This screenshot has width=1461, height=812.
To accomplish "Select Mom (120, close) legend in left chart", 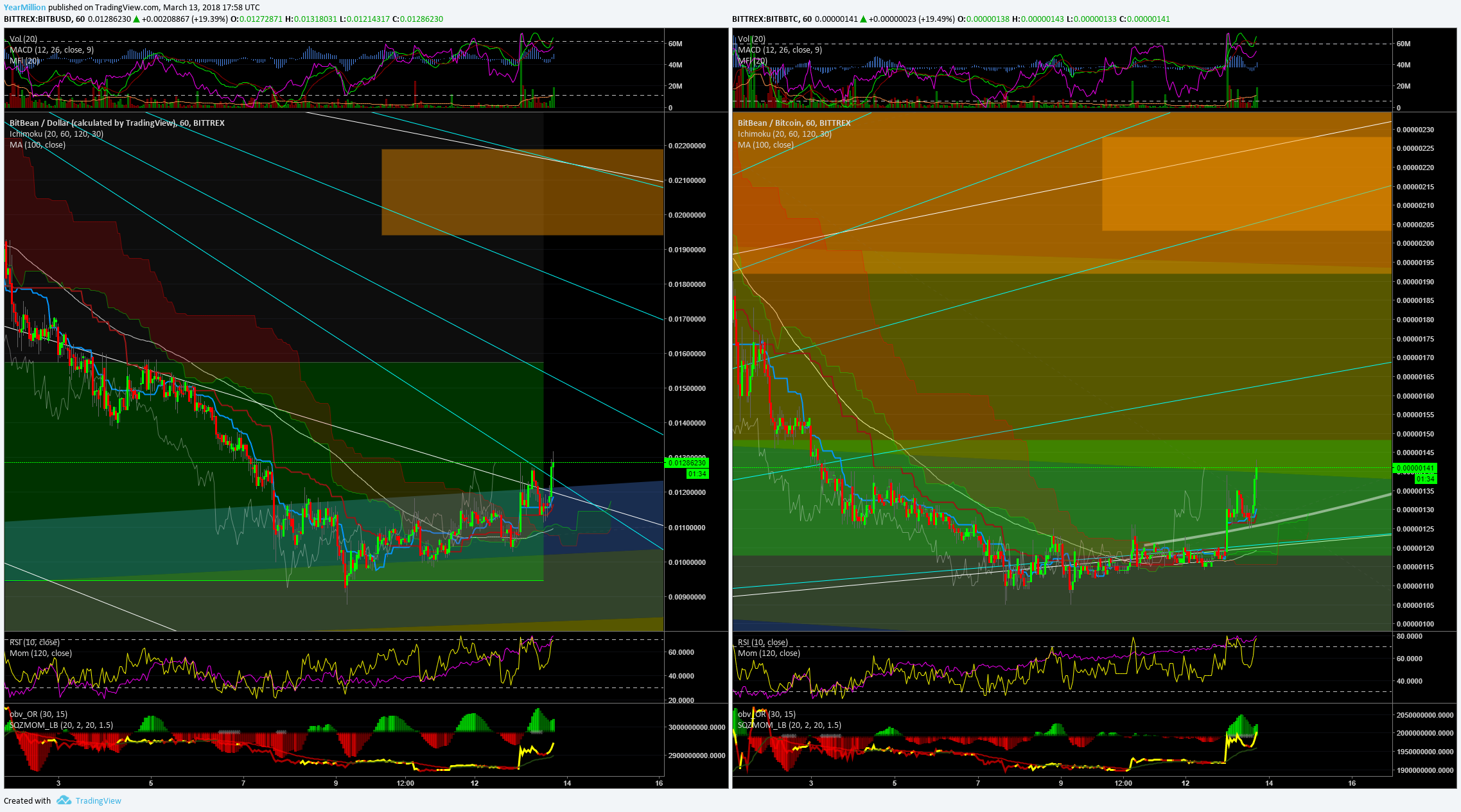I will 40,653.
